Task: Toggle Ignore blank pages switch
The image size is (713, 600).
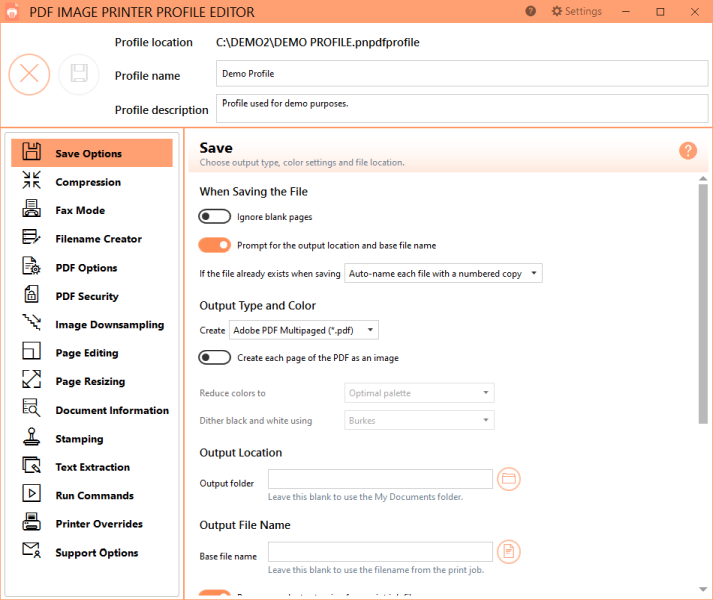Action: (215, 217)
